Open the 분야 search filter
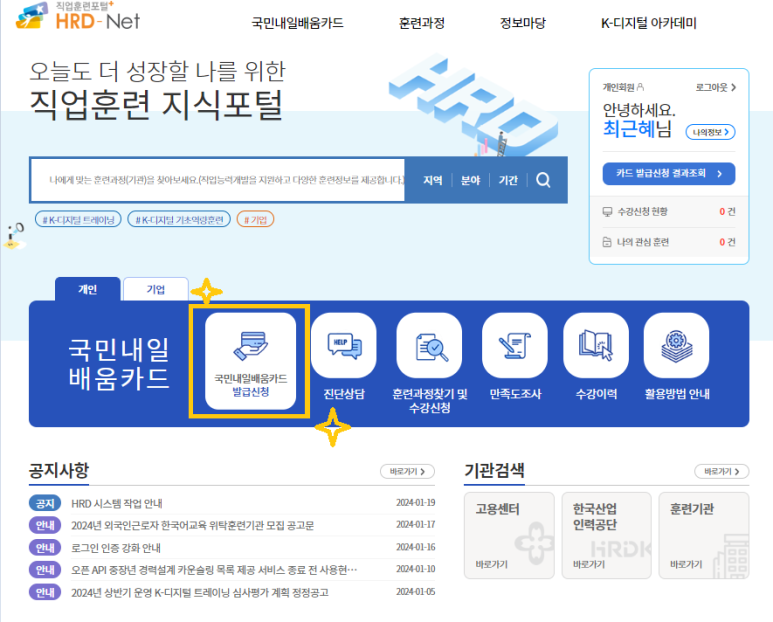The width and height of the screenshot is (773, 622). pos(470,180)
